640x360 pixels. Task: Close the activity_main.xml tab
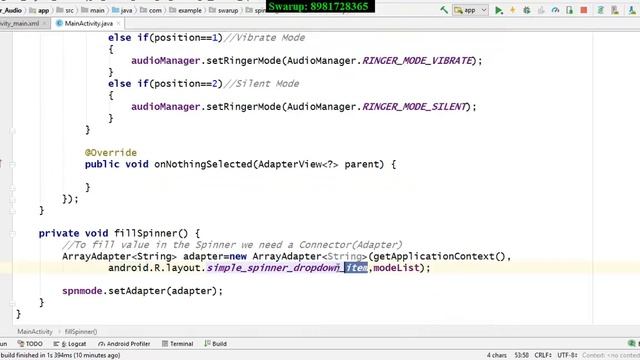[x=44, y=24]
